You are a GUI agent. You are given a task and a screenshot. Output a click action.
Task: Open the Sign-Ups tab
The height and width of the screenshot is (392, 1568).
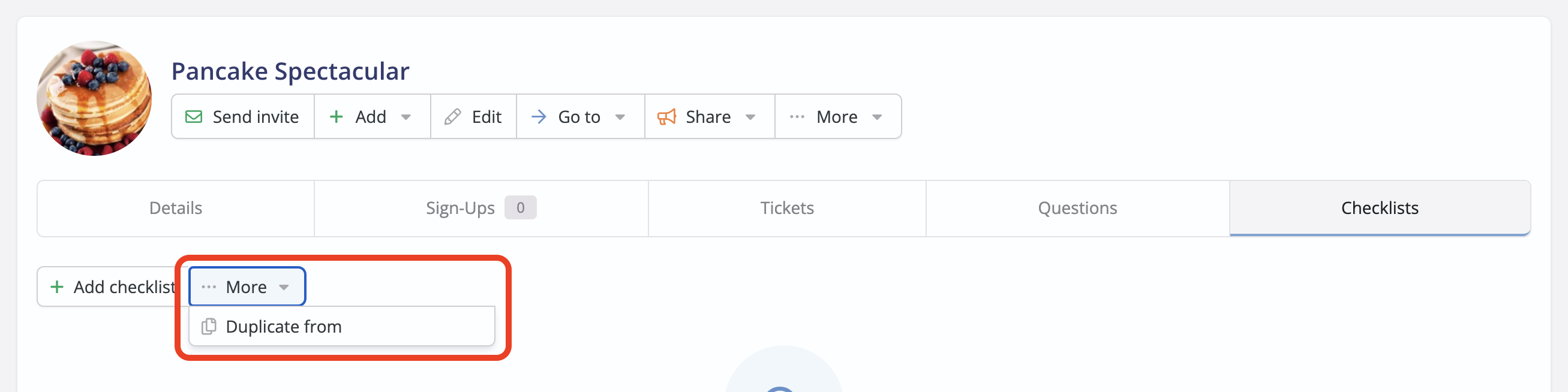pos(481,208)
